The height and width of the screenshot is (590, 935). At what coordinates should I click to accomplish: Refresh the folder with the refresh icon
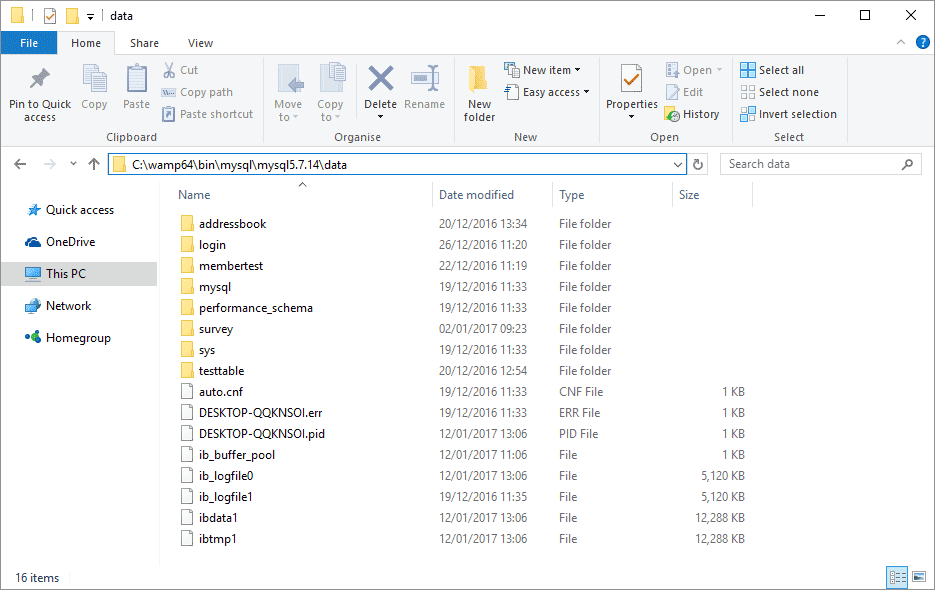click(697, 163)
